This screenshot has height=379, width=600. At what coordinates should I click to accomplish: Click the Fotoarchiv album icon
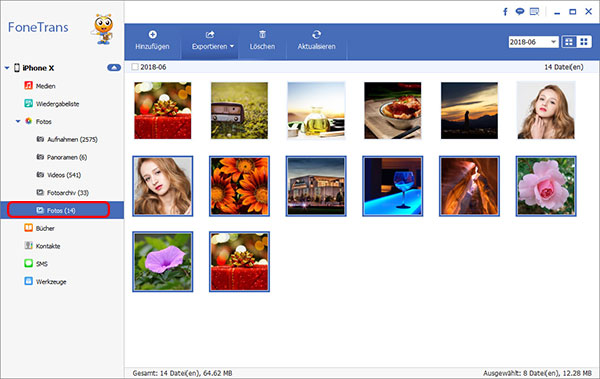coord(40,192)
